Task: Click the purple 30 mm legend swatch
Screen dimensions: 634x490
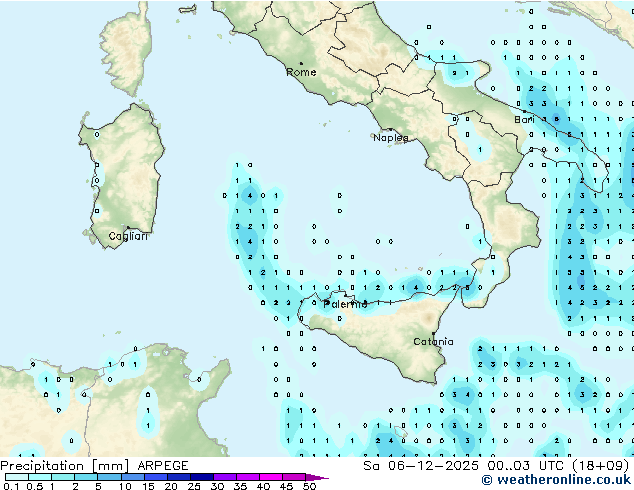Action: [225, 477]
